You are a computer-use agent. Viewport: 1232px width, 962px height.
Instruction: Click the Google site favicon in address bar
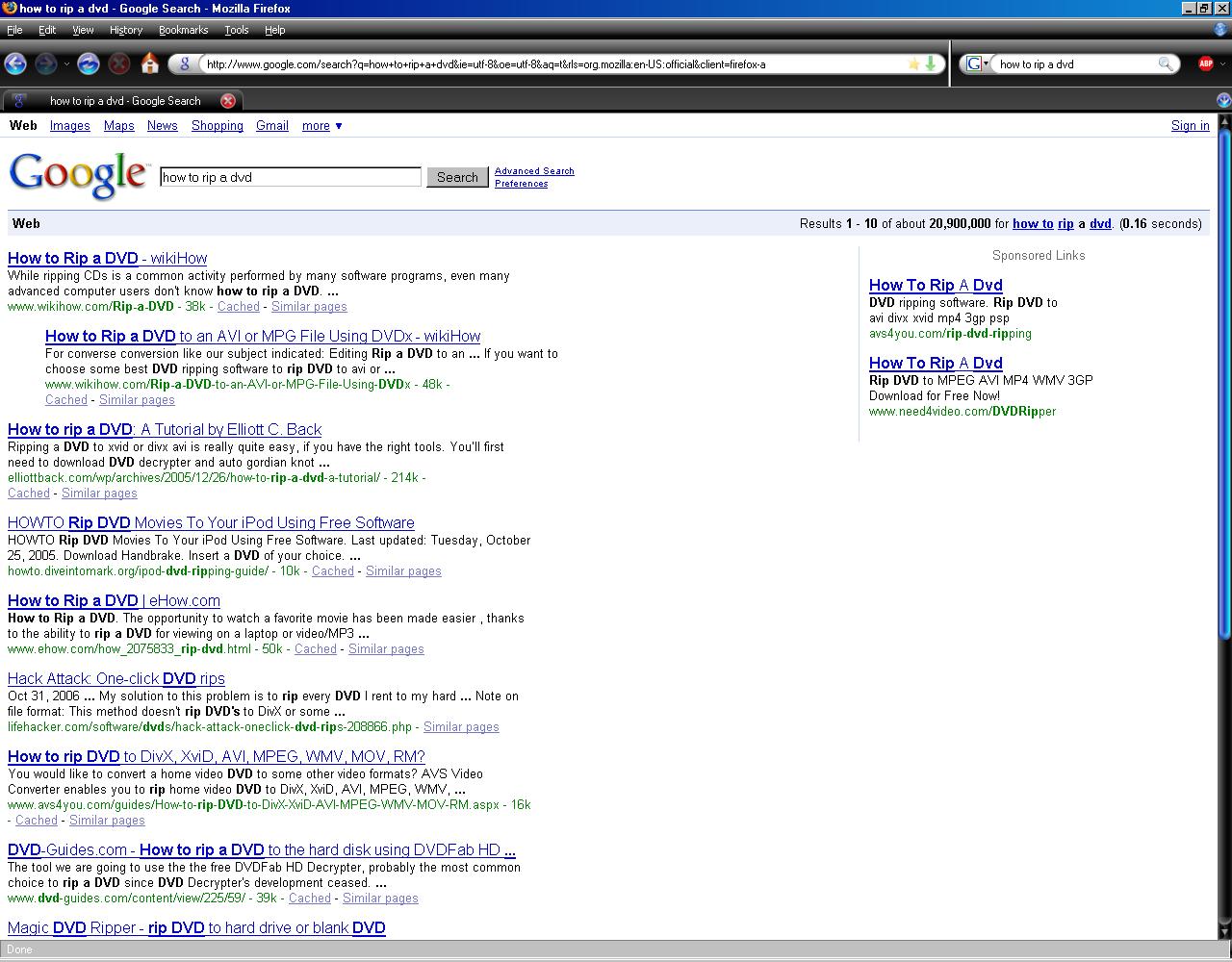[x=184, y=64]
